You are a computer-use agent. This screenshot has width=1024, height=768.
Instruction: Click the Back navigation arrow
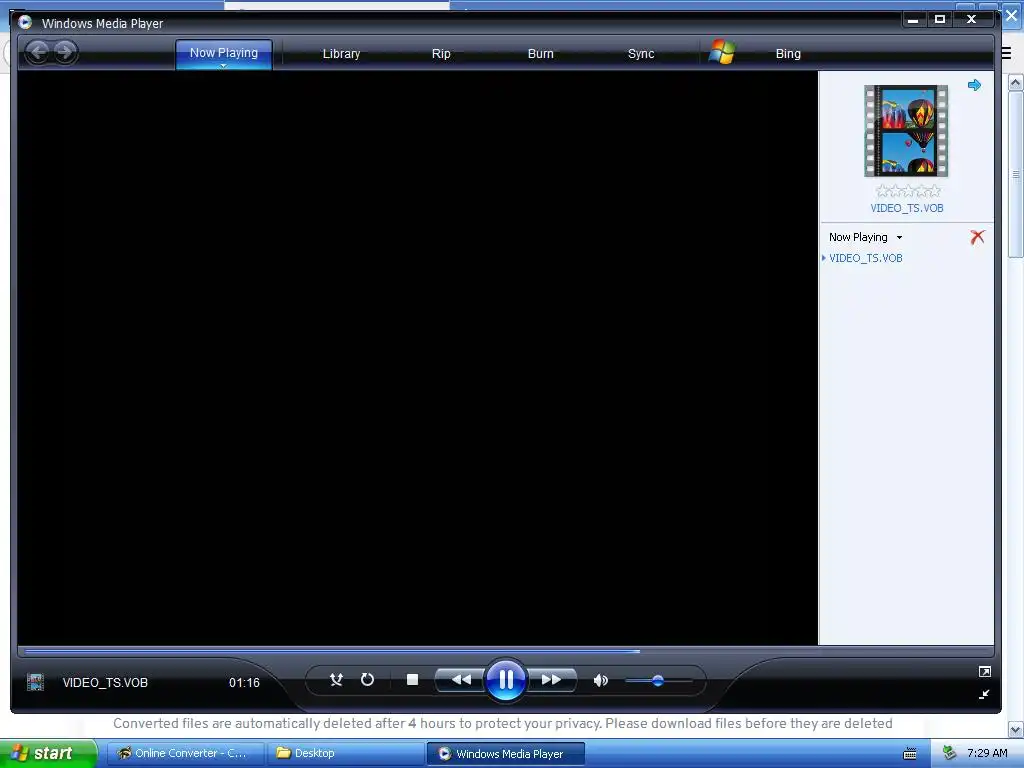(x=38, y=52)
